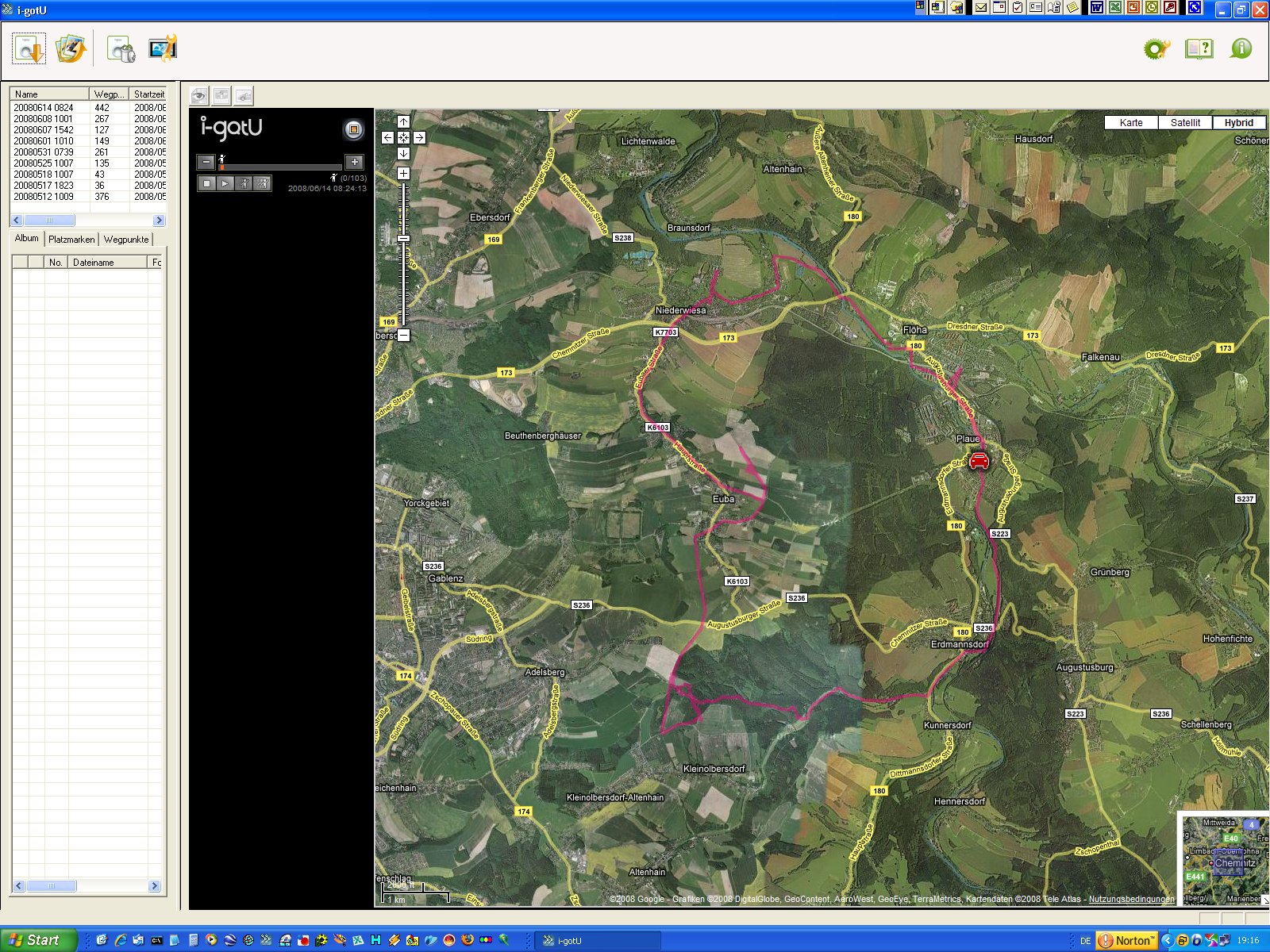
Task: Click the Dateiname column header
Action: pos(107,262)
